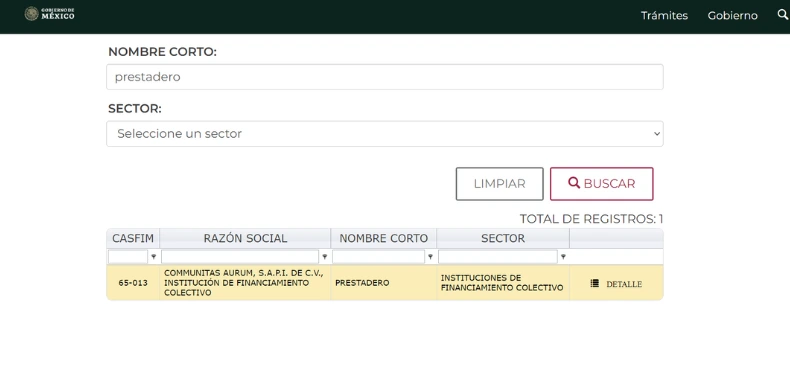Focus the CASFIM column filter box
Viewport: 790px width, 370px height.
point(128,257)
